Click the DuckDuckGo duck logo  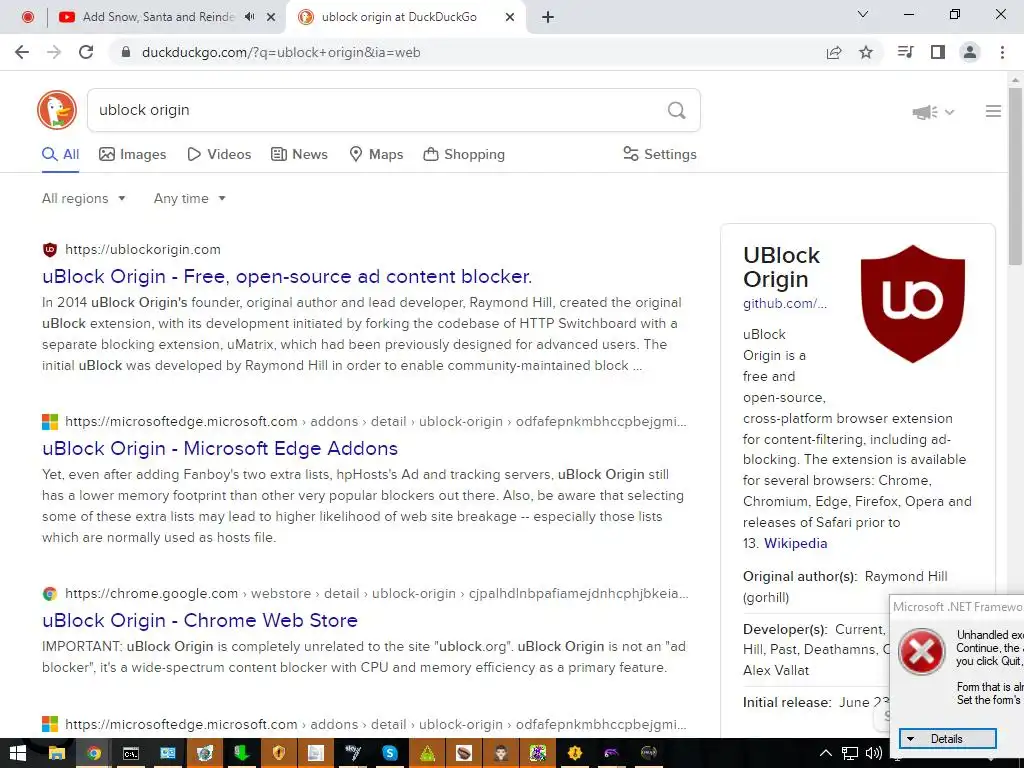click(57, 110)
